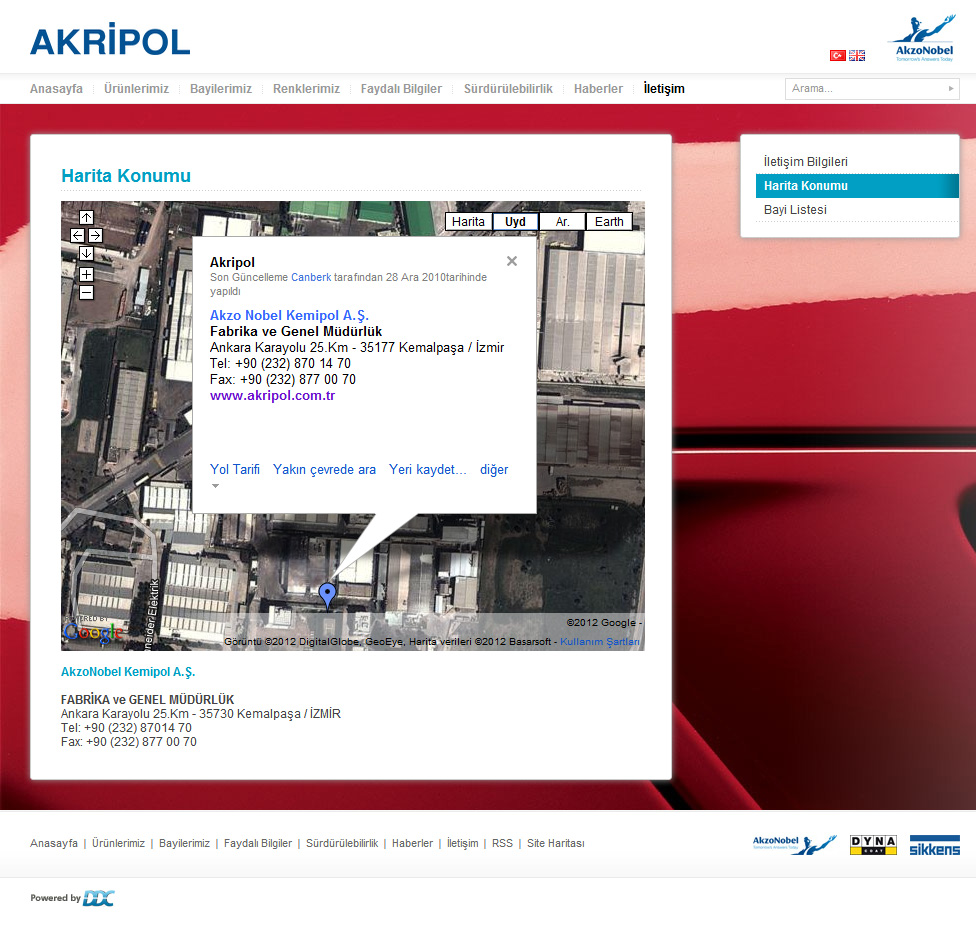Image resolution: width=976 pixels, height=935 pixels.
Task: Open the footer Ürünlerimiz link
Action: (118, 843)
